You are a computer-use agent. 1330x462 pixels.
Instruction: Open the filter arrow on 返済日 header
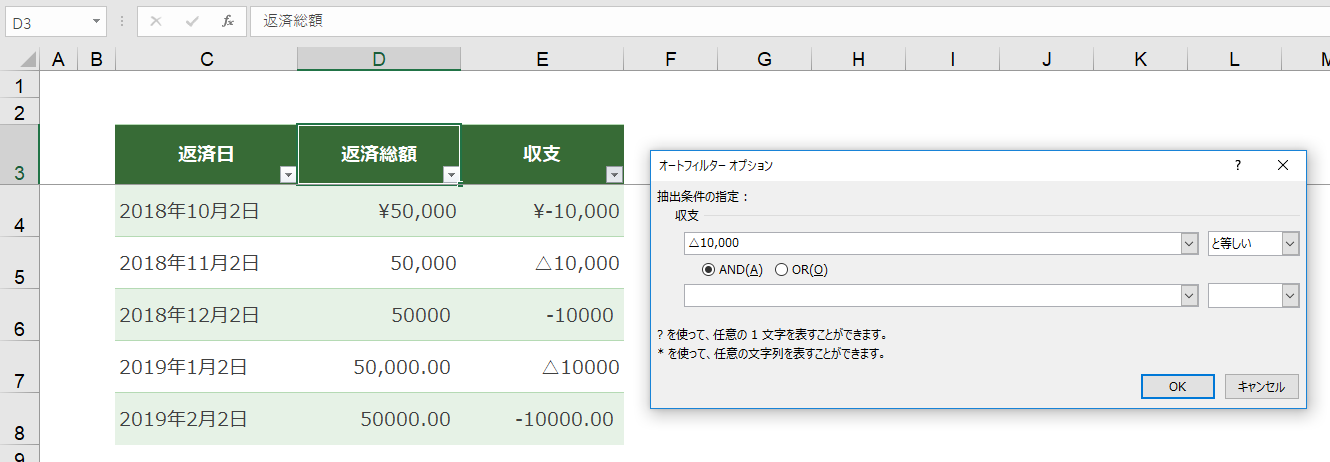(288, 175)
